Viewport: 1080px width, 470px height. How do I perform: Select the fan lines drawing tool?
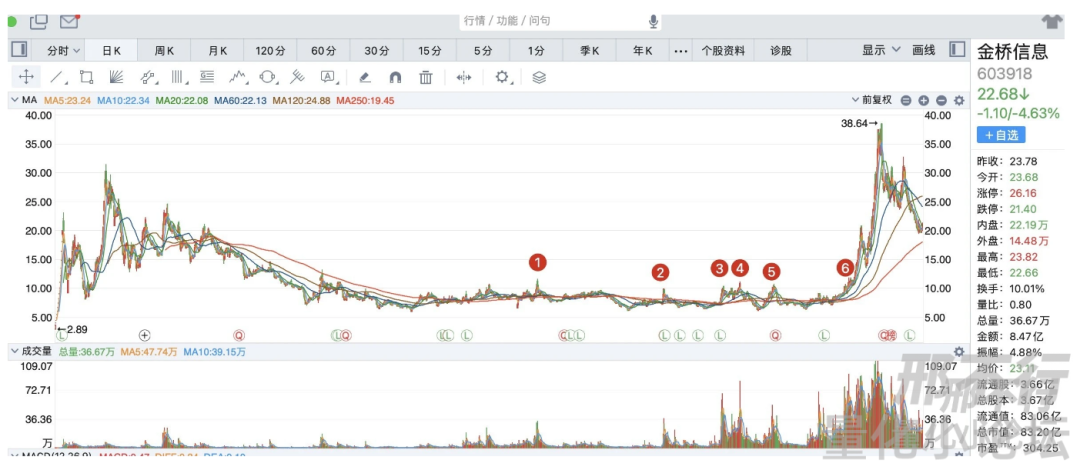coord(117,76)
